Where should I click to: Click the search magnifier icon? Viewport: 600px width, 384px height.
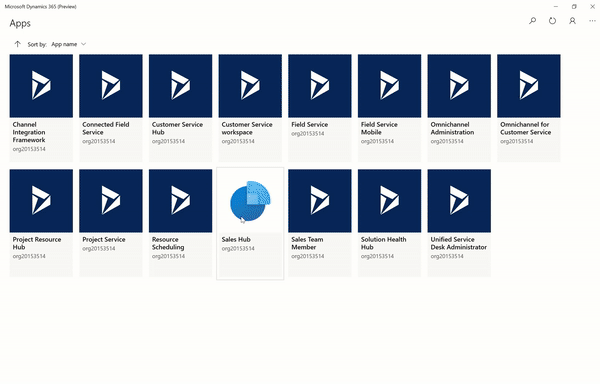coord(532,21)
